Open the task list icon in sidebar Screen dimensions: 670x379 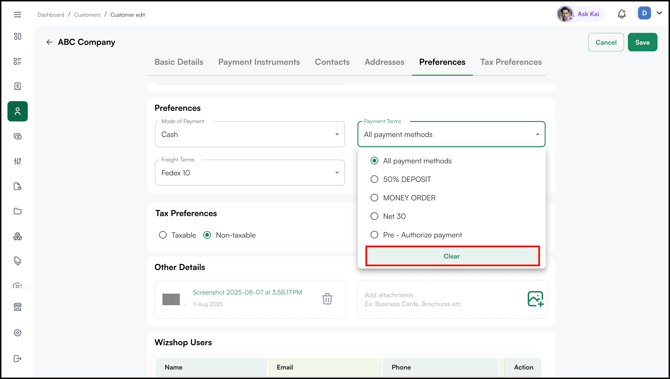tap(18, 62)
